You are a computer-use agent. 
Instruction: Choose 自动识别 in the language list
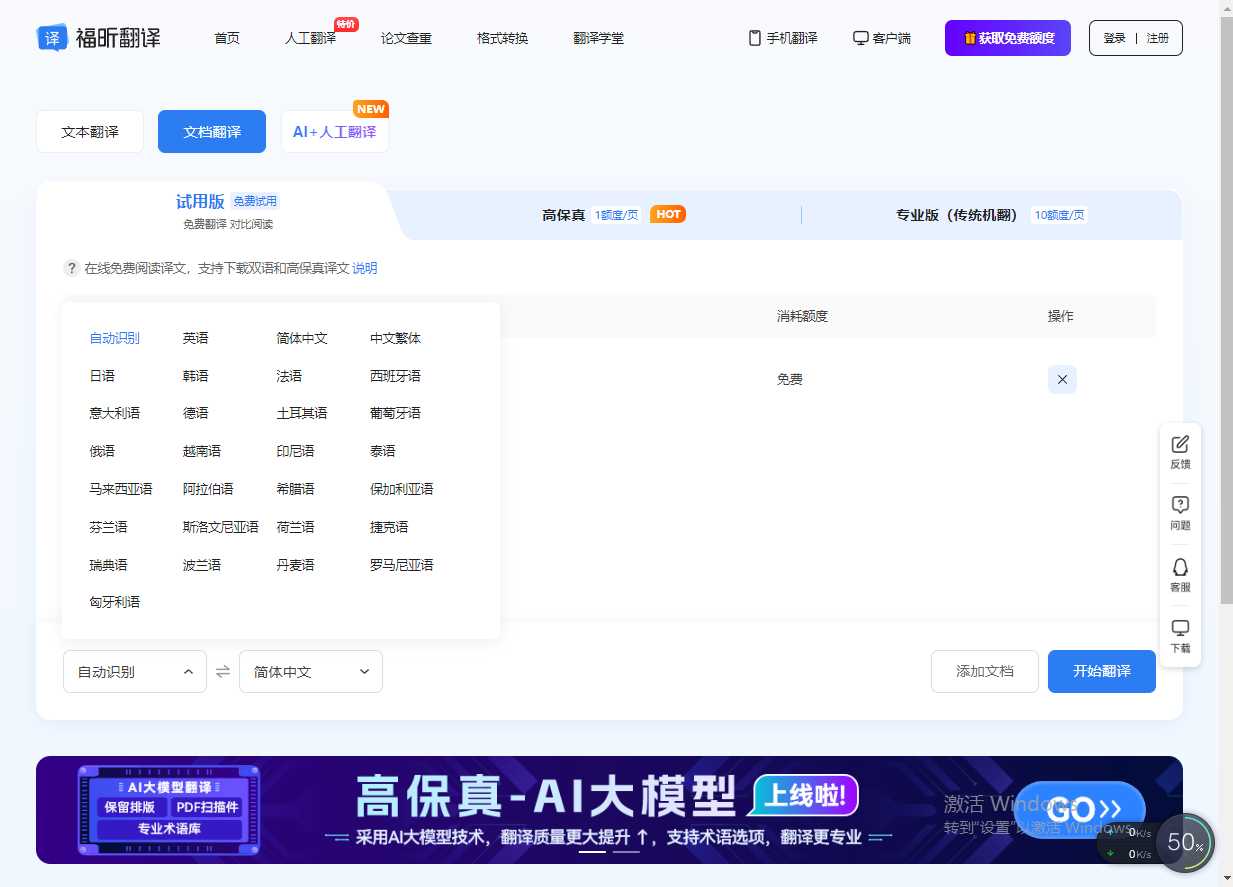pos(114,338)
